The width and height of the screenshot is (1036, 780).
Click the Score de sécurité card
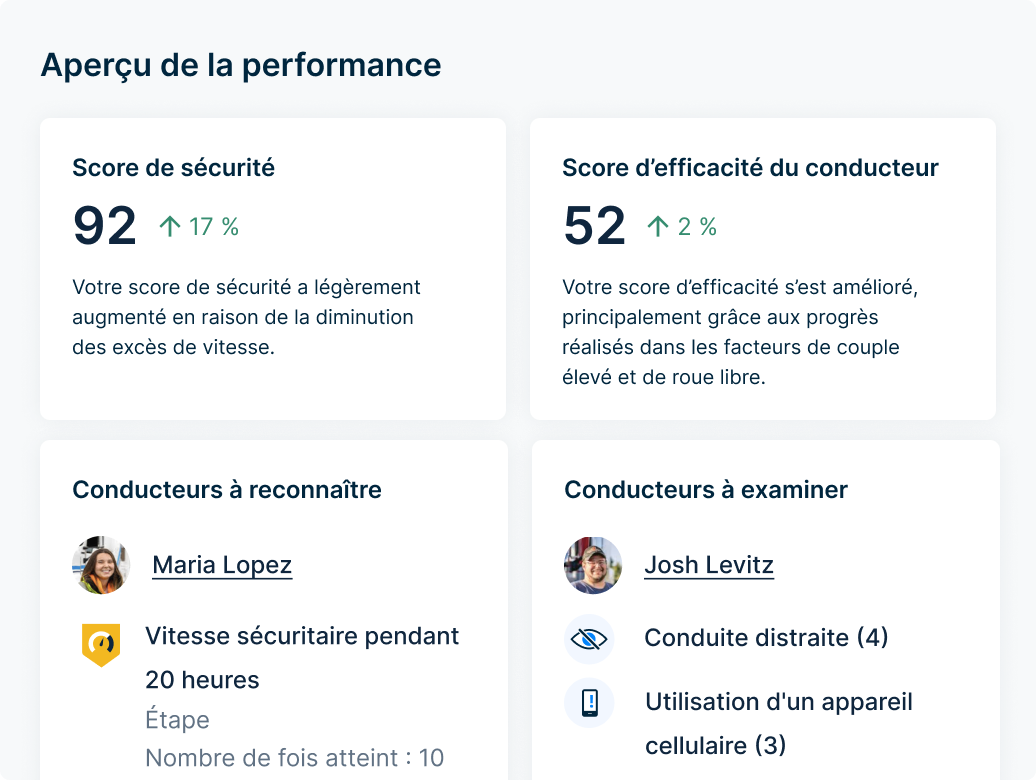(x=272, y=267)
